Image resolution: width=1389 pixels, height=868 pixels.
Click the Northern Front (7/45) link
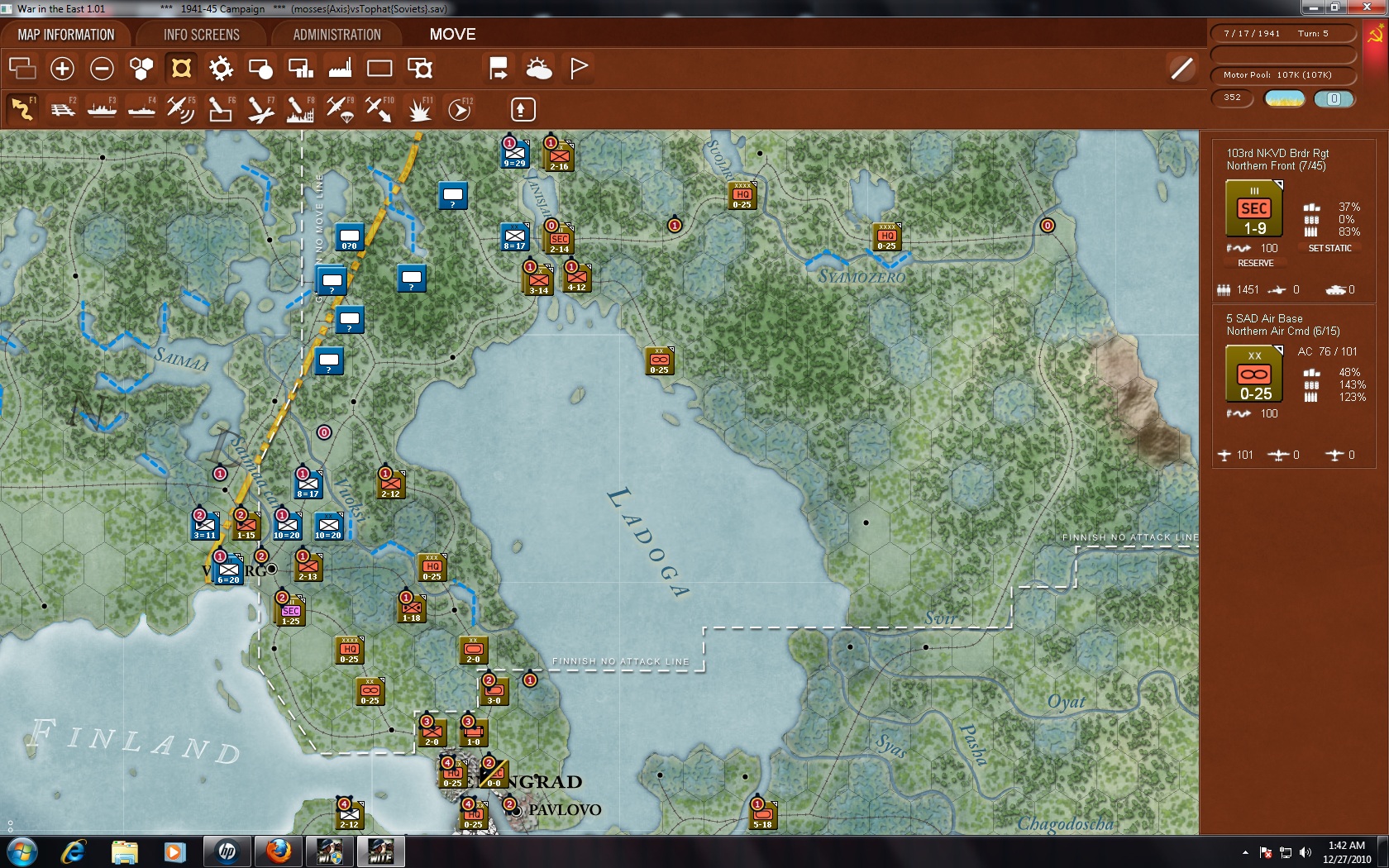[1276, 166]
